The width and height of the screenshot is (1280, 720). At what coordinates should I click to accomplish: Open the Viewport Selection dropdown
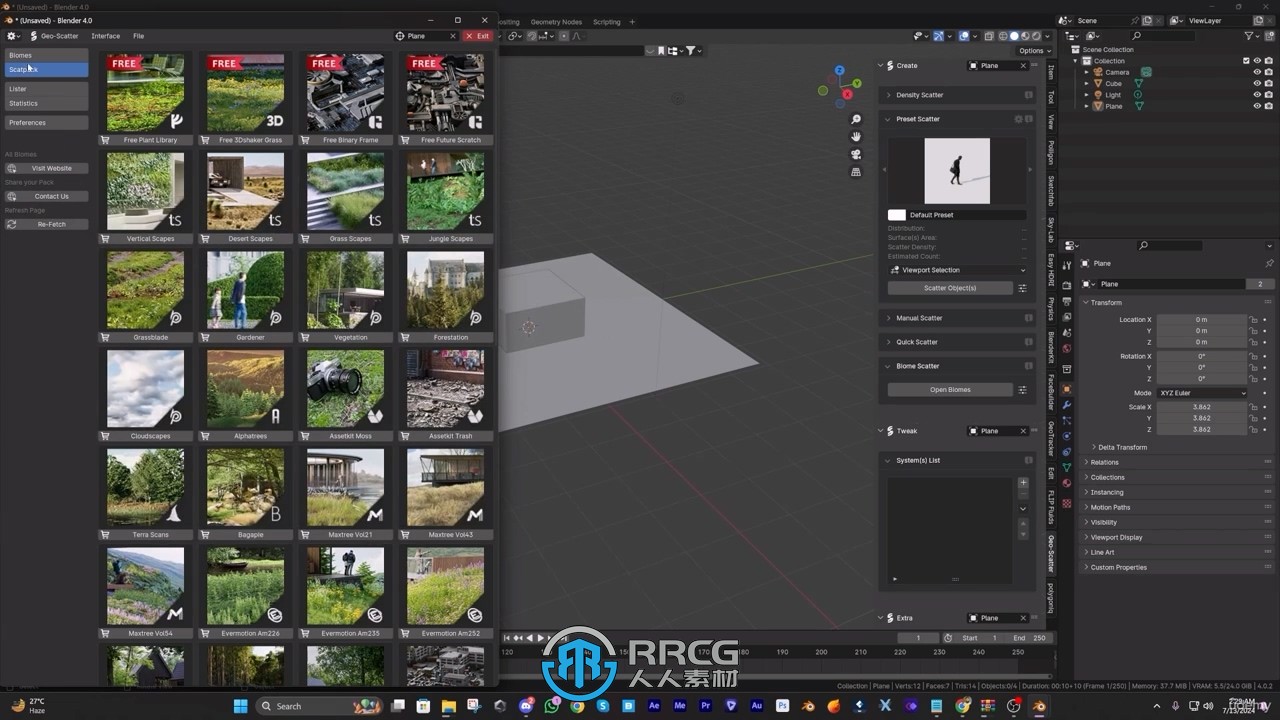point(957,270)
